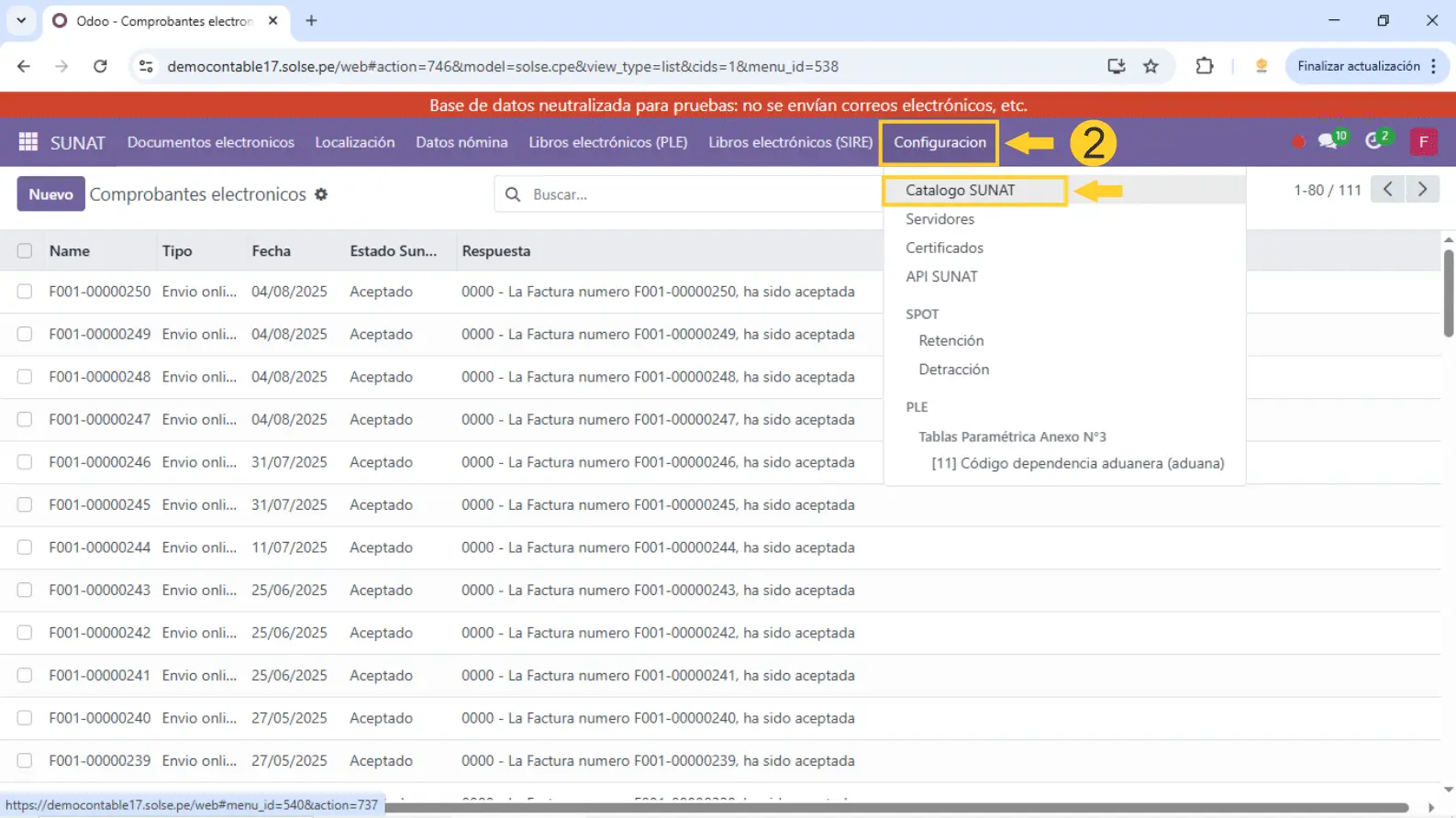Tick the checkbox for F001-00000250

pos(25,292)
